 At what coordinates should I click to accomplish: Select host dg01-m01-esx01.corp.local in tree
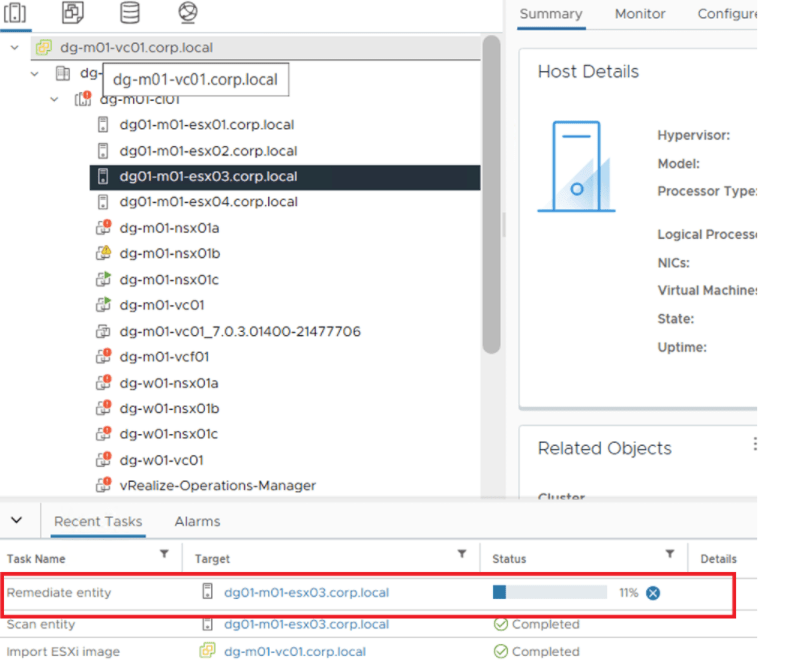point(206,125)
